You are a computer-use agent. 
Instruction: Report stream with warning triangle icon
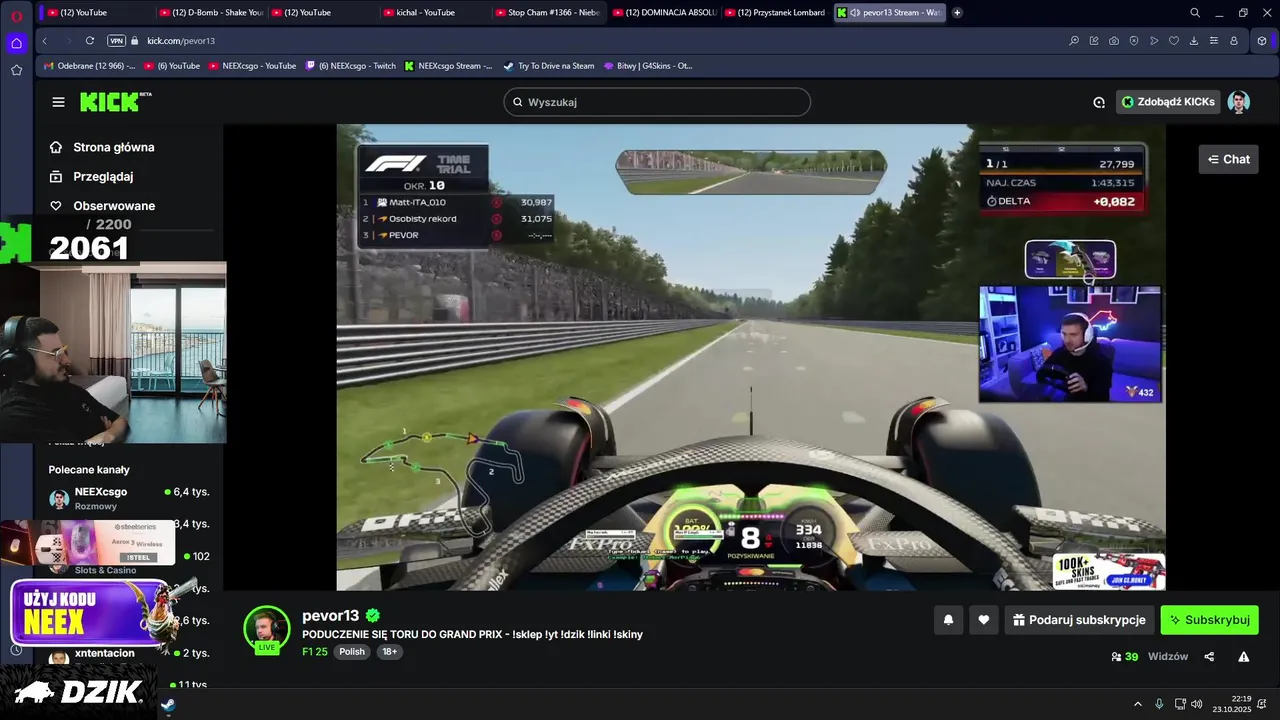click(x=1244, y=657)
